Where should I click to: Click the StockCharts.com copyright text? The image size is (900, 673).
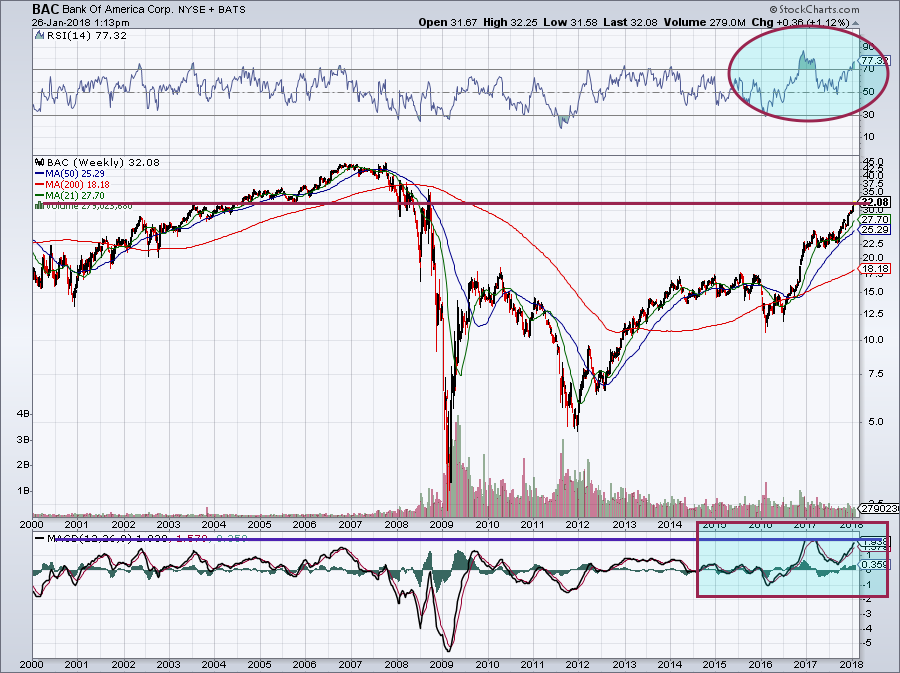click(814, 9)
